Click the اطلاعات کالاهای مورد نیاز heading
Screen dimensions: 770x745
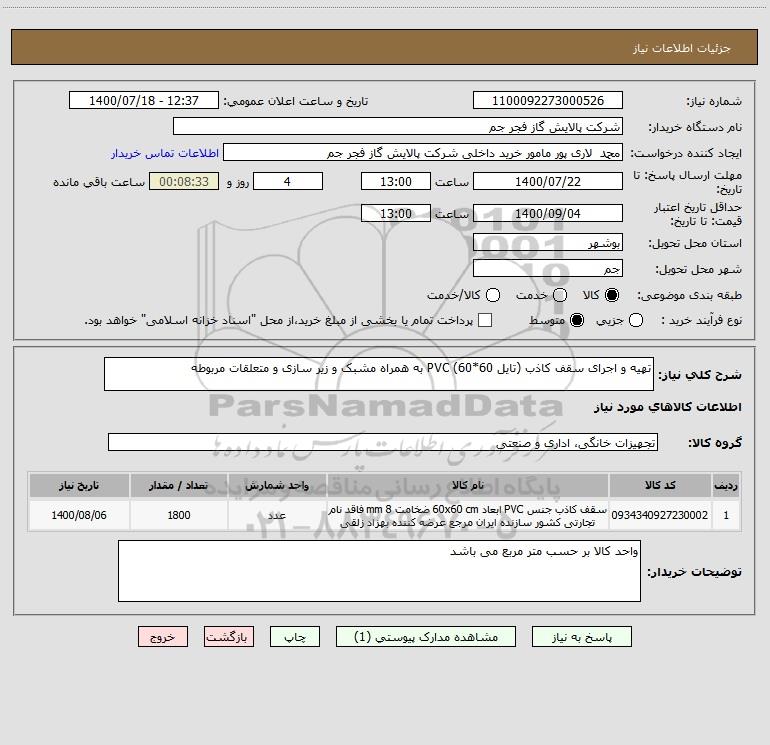tap(668, 407)
